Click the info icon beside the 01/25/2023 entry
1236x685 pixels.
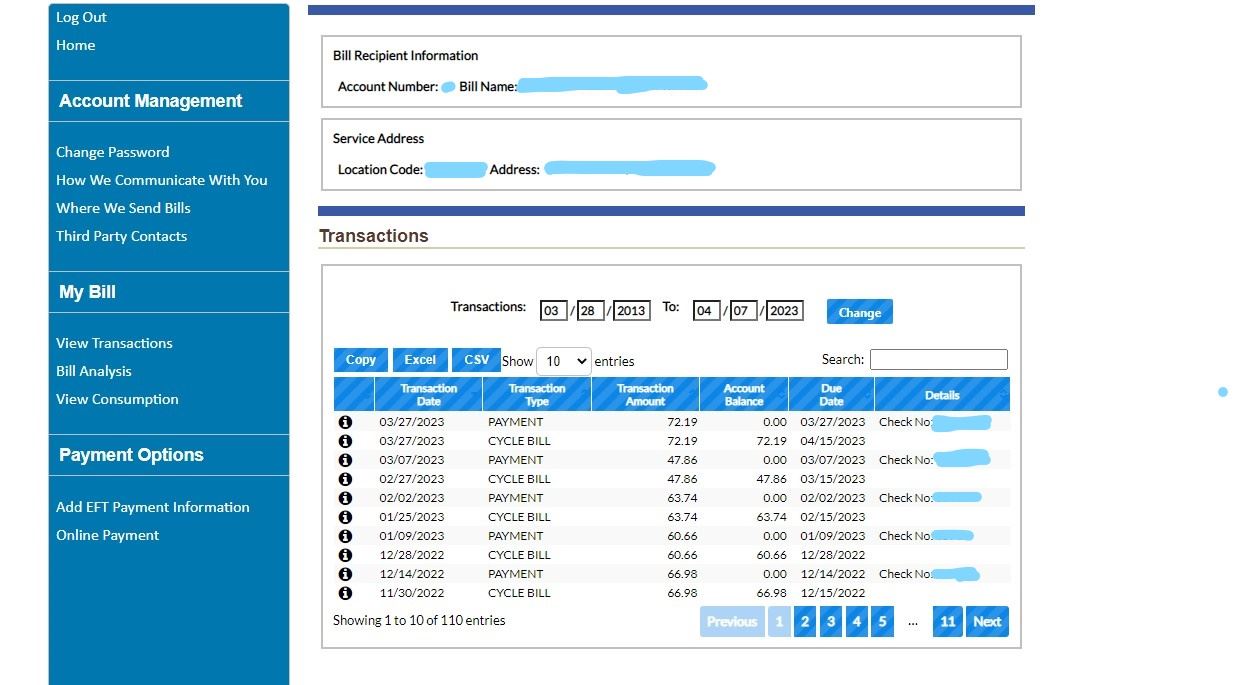[345, 516]
